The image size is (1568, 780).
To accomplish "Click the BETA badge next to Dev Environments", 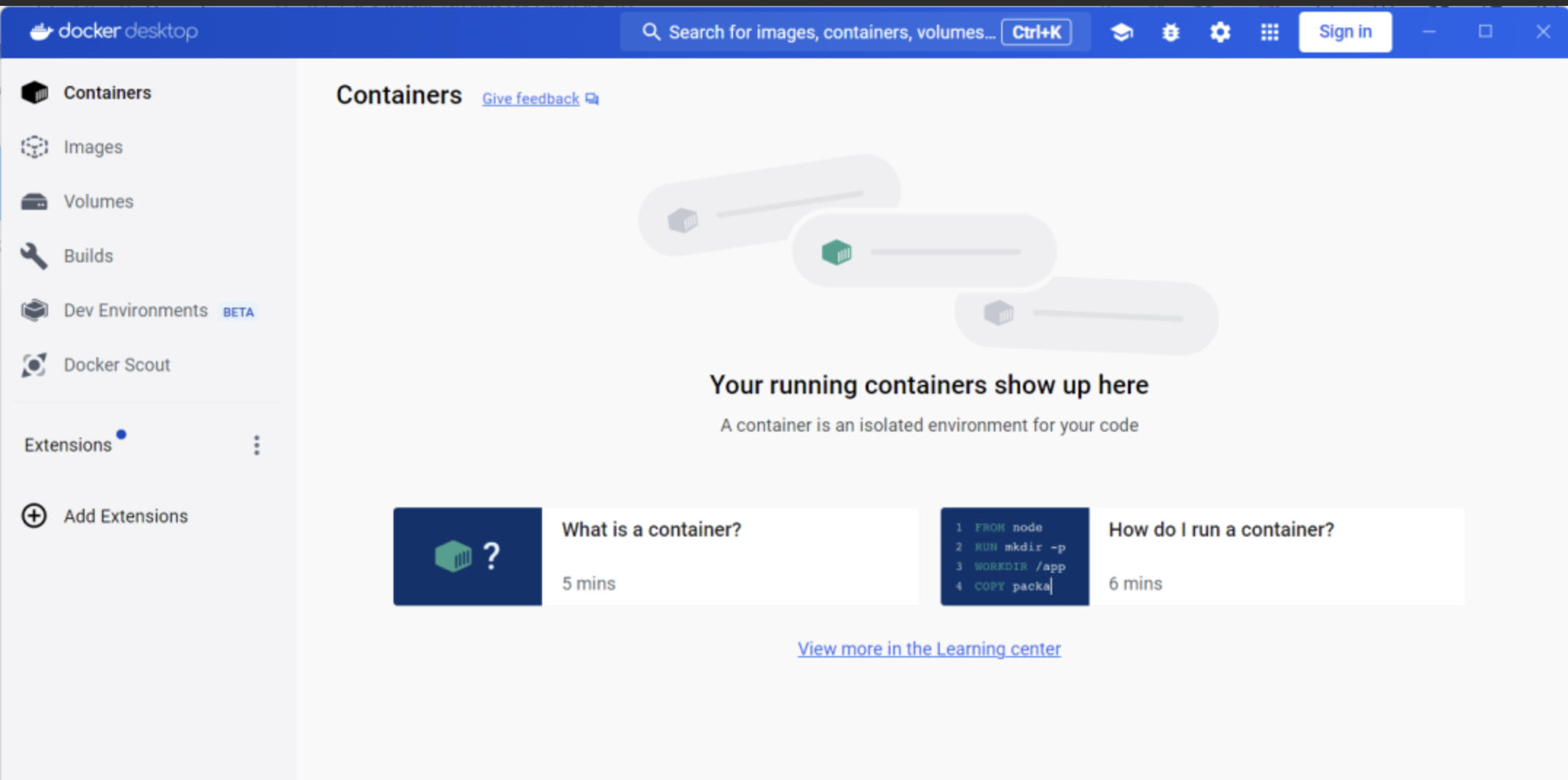I will point(238,312).
